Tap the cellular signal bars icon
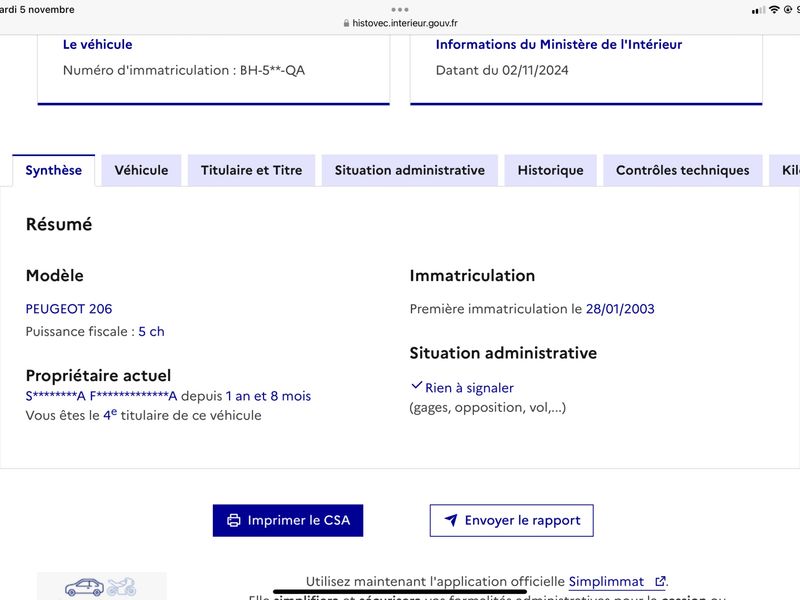The width and height of the screenshot is (800, 600). (758, 10)
